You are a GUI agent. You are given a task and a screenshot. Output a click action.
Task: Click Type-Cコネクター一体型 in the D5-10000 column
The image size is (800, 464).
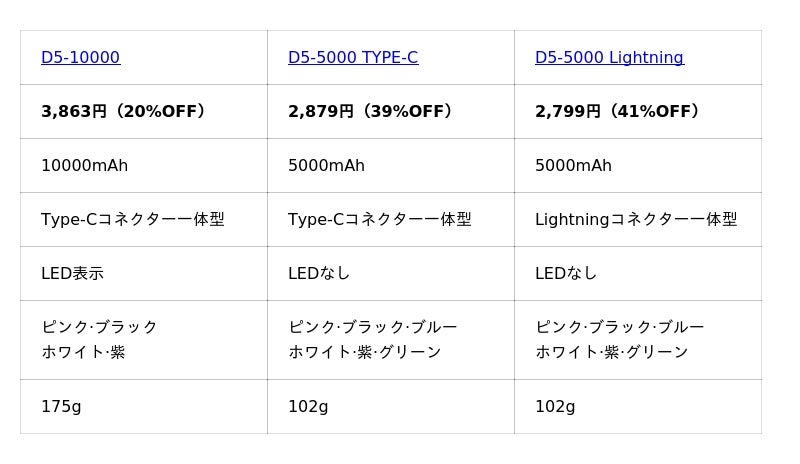coord(132,220)
